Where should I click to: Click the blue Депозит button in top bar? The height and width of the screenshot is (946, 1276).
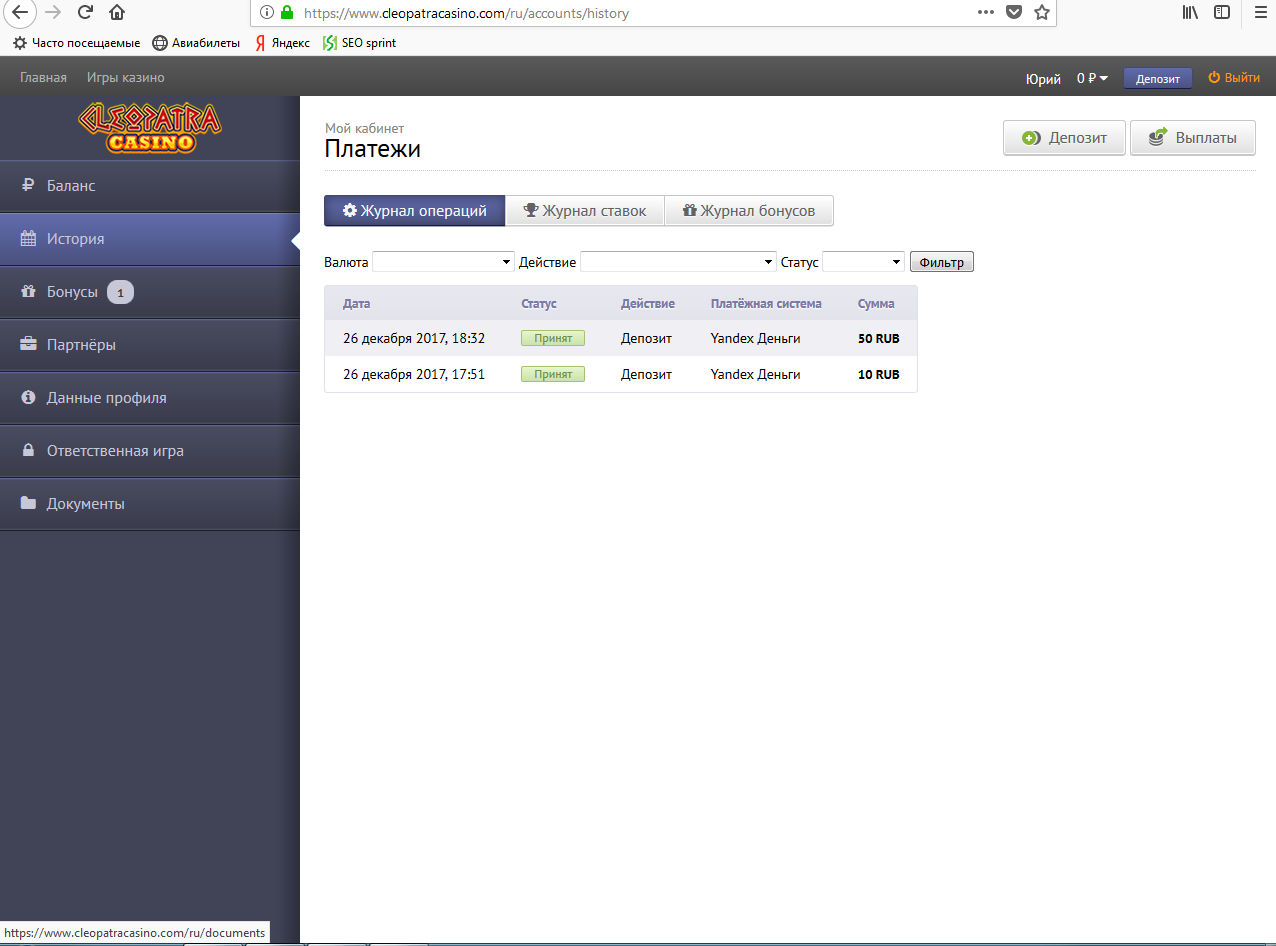(1158, 78)
